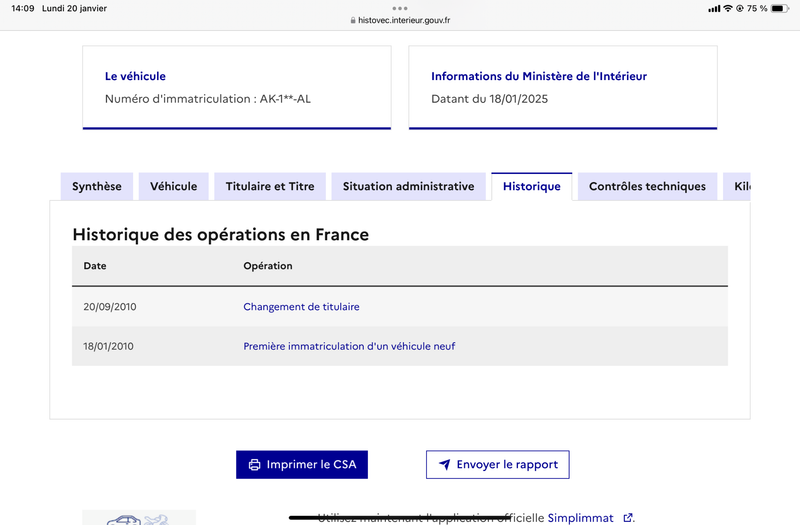The image size is (800, 525).
Task: Click the Imprimer le CSA button
Action: (x=302, y=464)
